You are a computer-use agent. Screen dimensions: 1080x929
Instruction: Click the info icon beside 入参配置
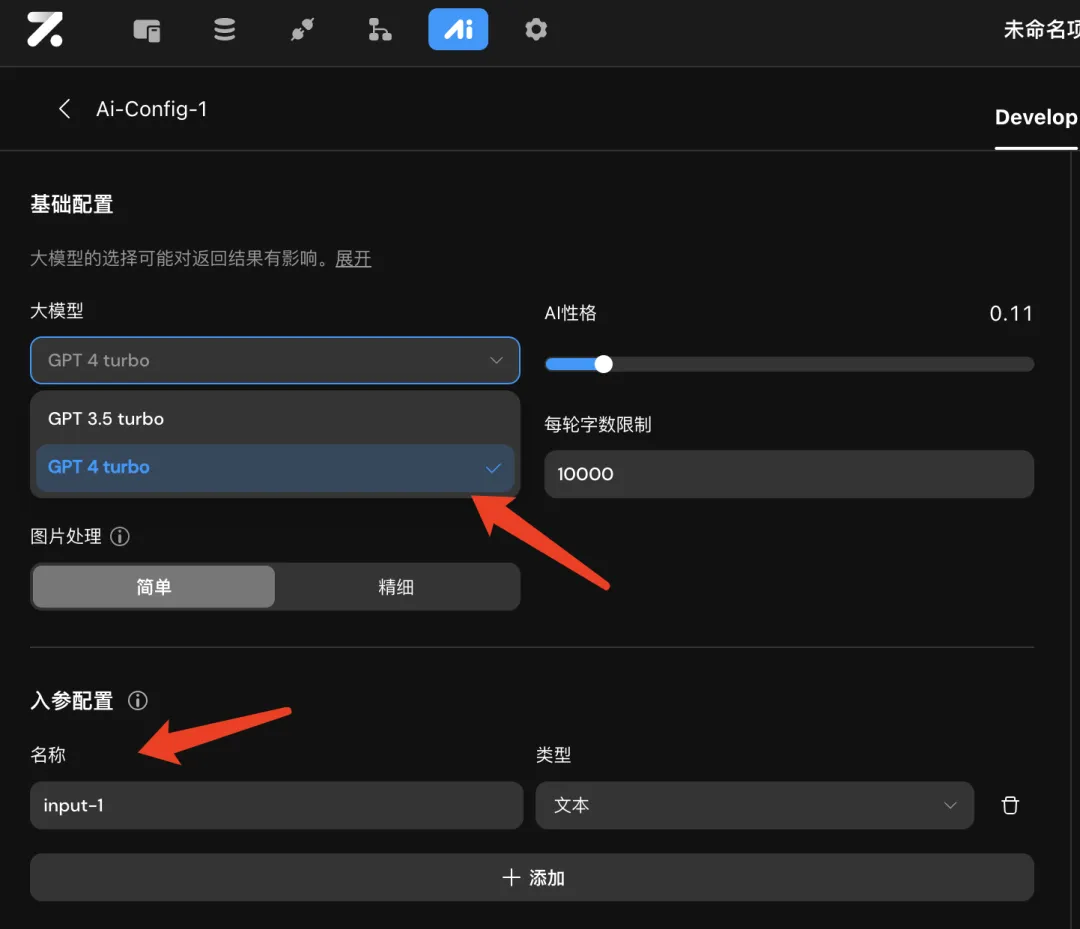(x=138, y=700)
